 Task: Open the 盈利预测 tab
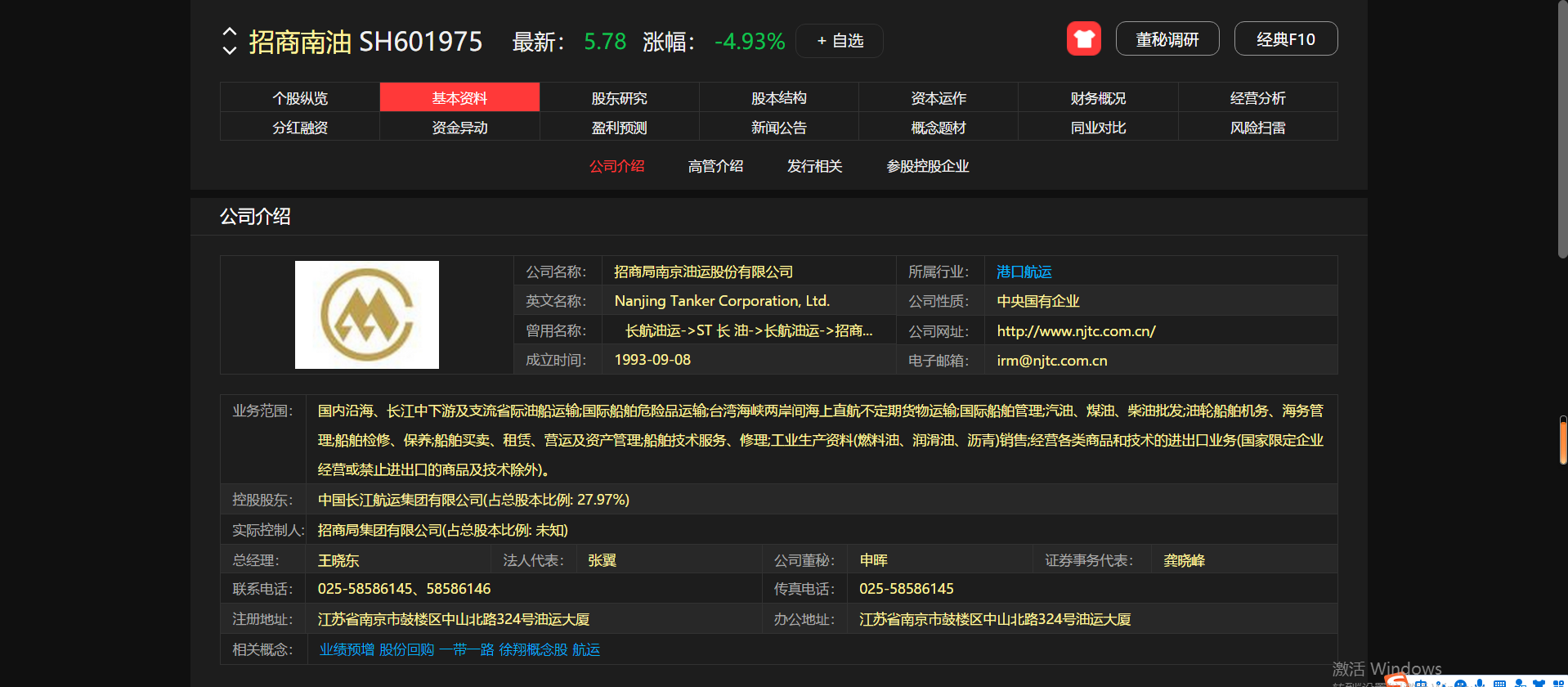tap(620, 127)
